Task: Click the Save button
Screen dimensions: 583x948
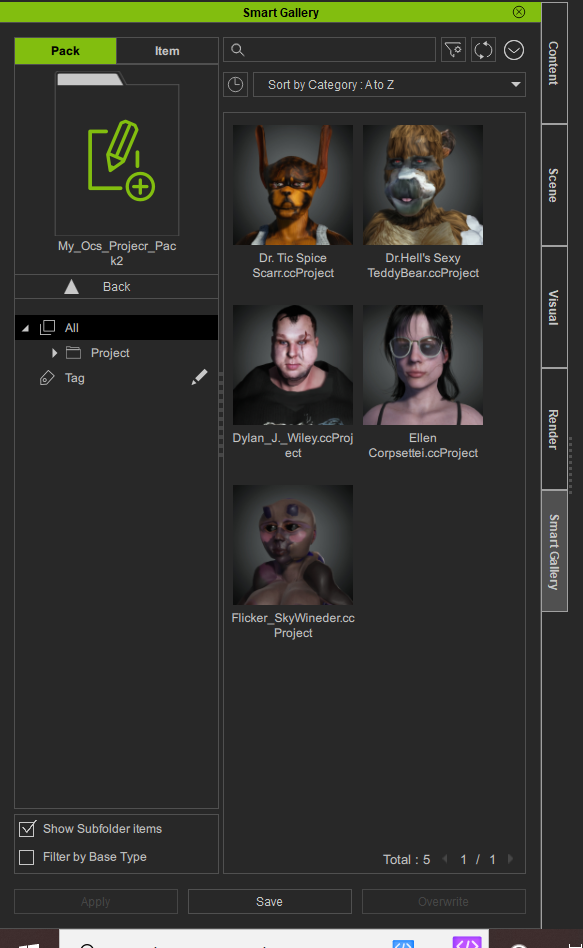Action: [270, 901]
